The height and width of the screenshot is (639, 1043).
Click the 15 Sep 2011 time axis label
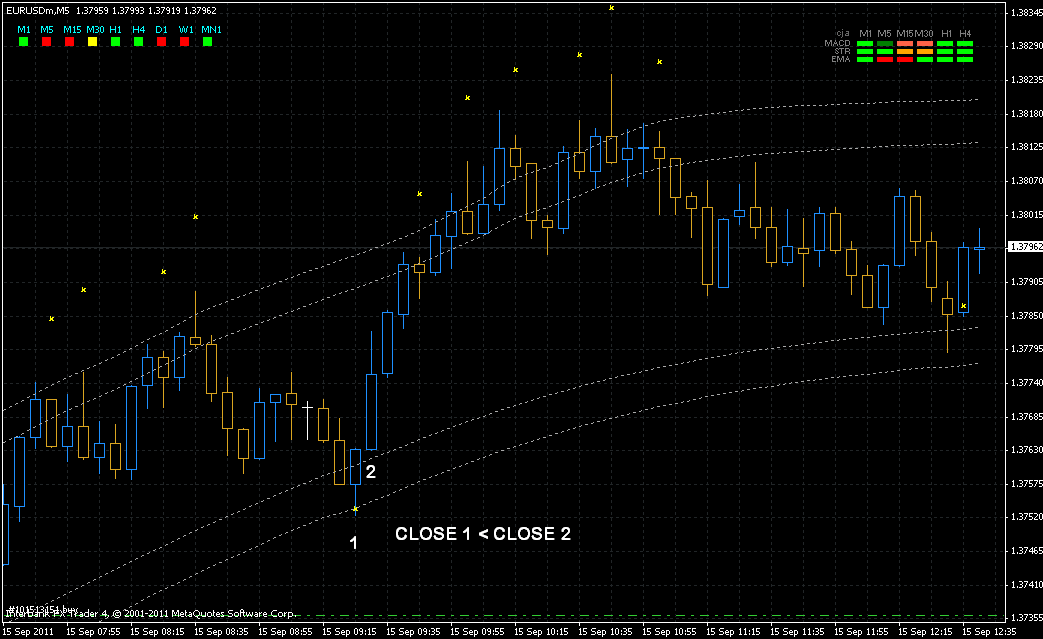coord(29,632)
